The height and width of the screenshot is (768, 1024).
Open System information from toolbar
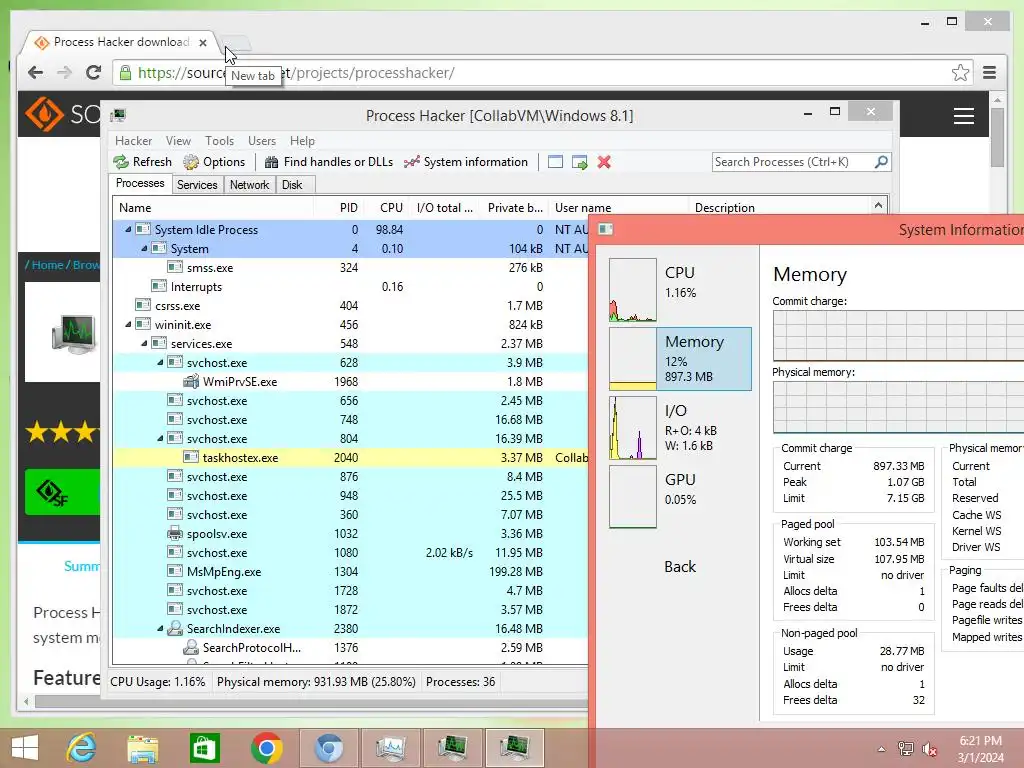point(466,162)
